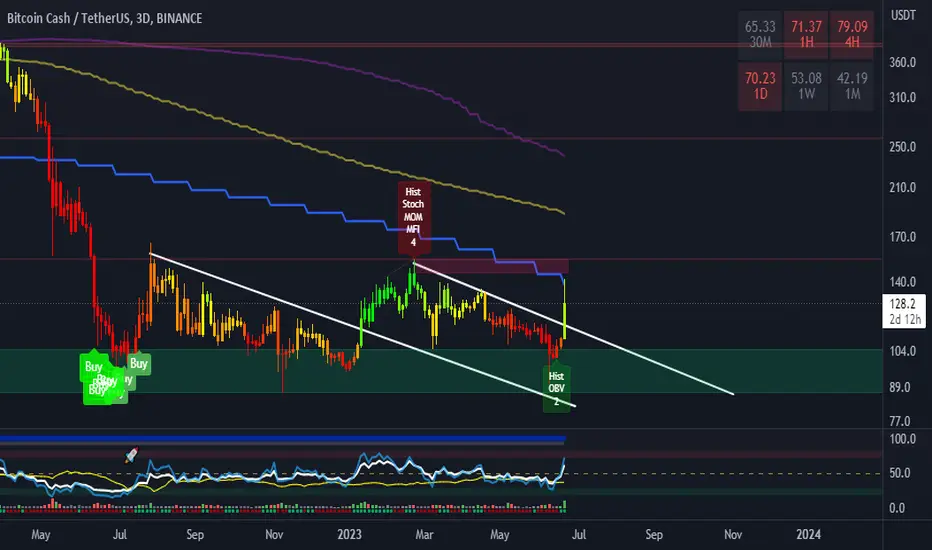Select the green Hist OBV 2 signal label
The height and width of the screenshot is (550, 932).
pos(556,388)
